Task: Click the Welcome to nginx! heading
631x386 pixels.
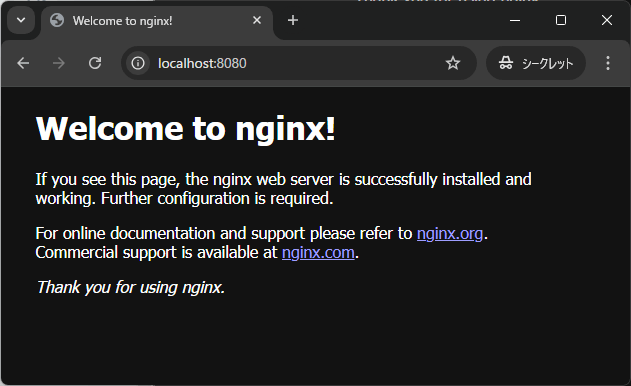Action: tap(186, 129)
